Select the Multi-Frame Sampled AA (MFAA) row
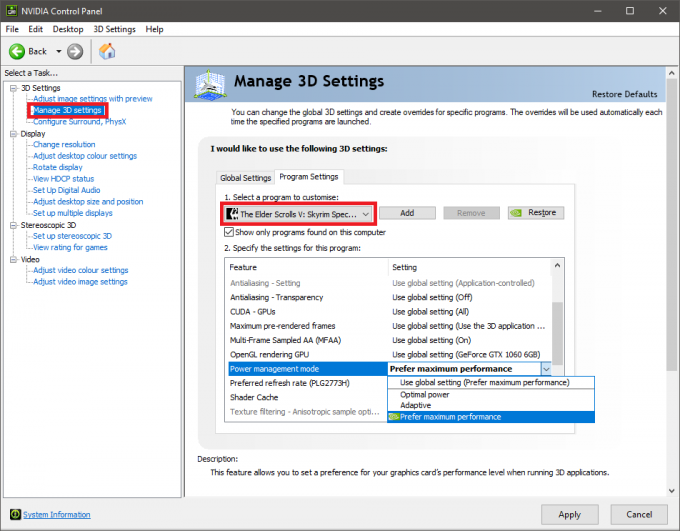Viewport: 680px width, 531px height. click(389, 341)
